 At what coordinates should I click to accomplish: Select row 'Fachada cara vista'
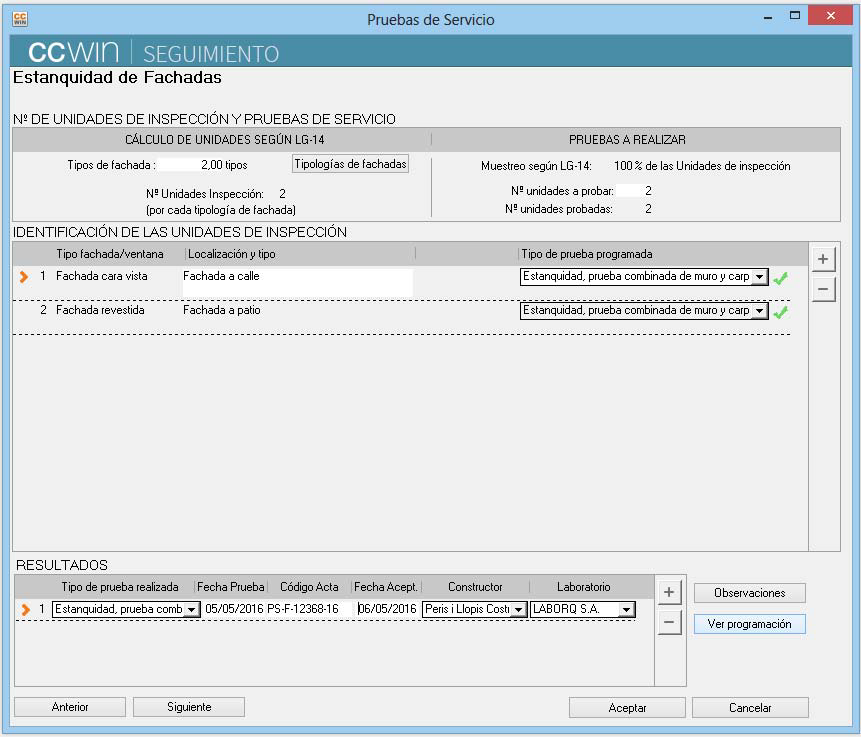401,283
